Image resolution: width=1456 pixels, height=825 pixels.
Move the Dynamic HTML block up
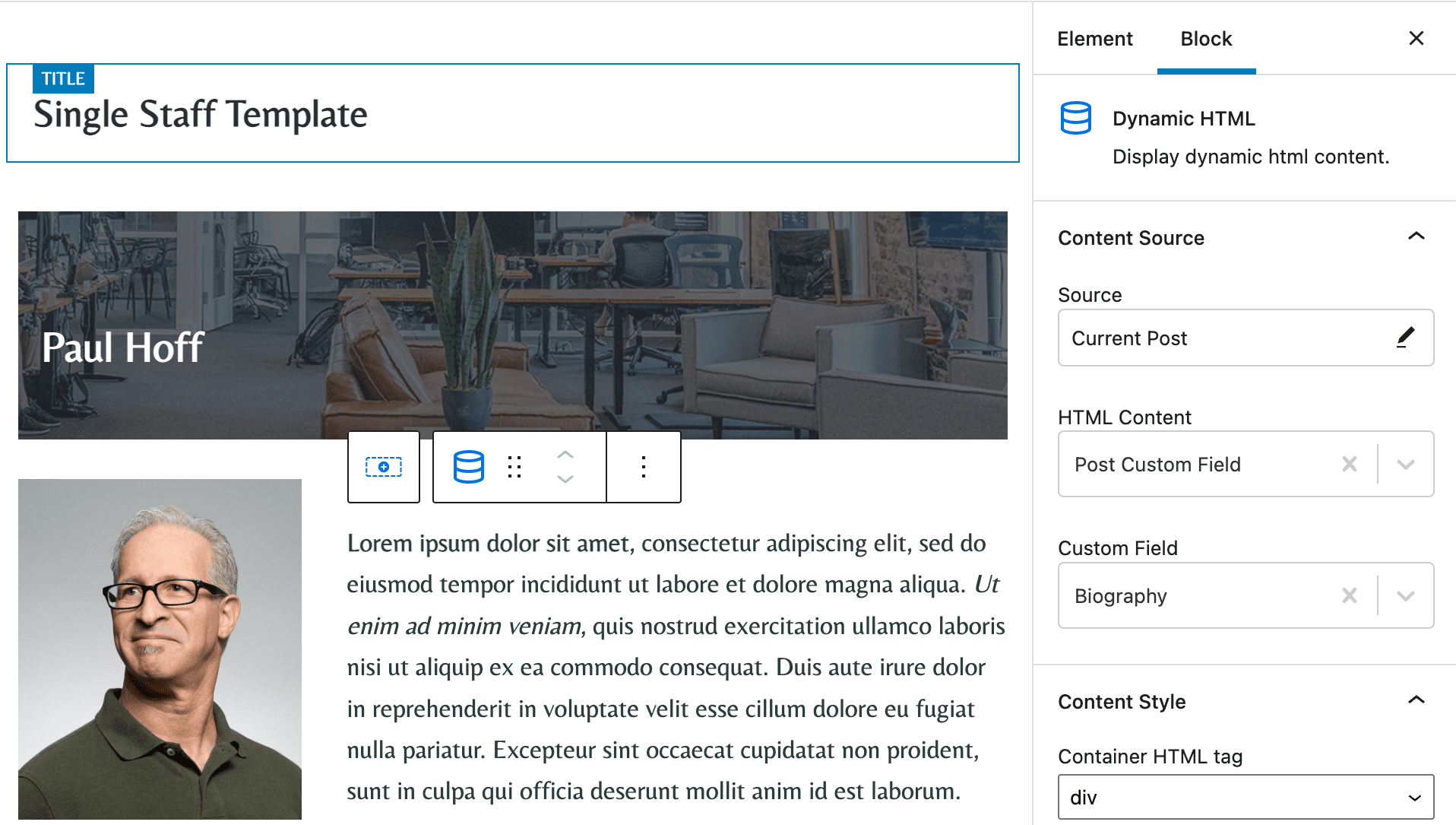[x=565, y=454]
